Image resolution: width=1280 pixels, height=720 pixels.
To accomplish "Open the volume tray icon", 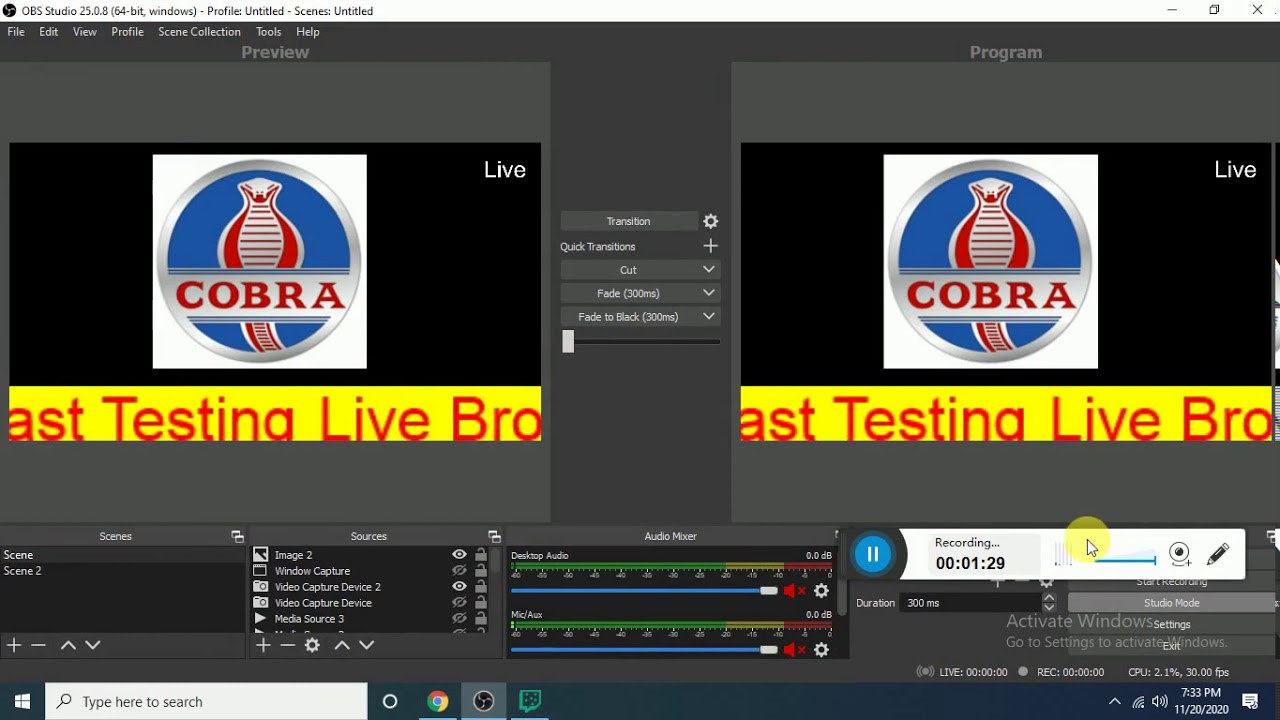I will (1160, 702).
